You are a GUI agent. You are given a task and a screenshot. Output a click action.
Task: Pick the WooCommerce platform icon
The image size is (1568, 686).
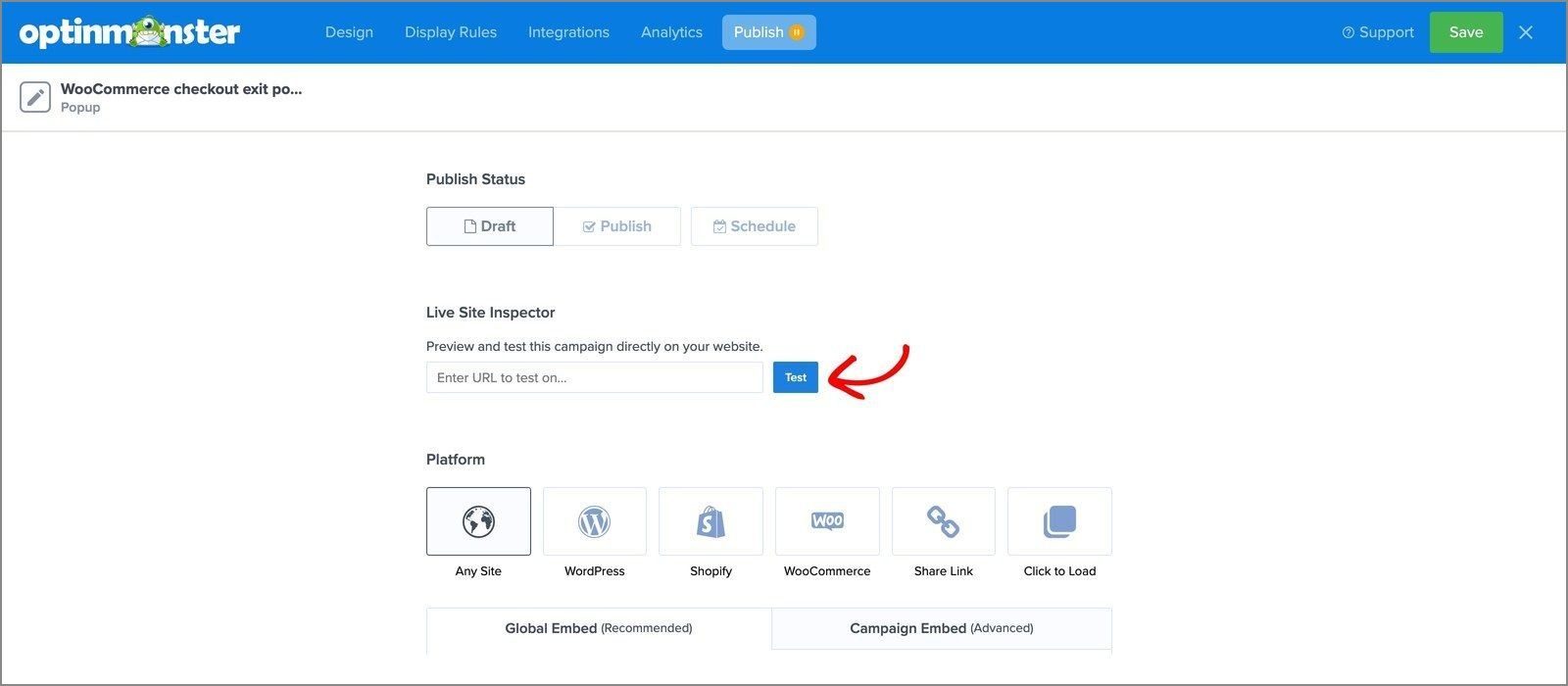pyautogui.click(x=827, y=521)
